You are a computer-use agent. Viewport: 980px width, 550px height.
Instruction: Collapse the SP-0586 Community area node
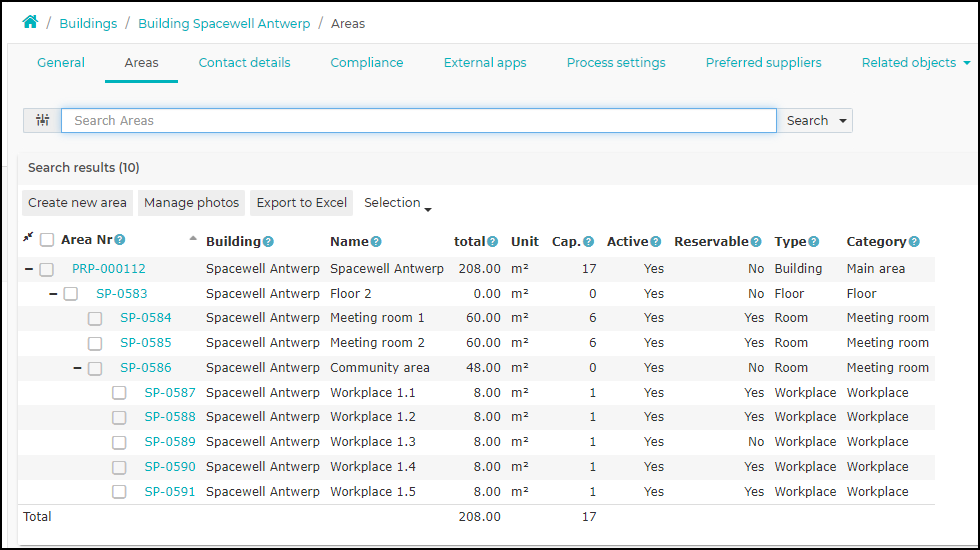point(78,368)
